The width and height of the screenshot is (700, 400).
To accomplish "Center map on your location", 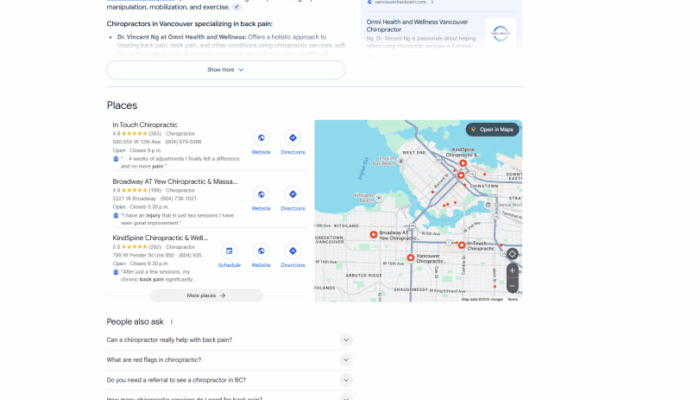I will (512, 254).
